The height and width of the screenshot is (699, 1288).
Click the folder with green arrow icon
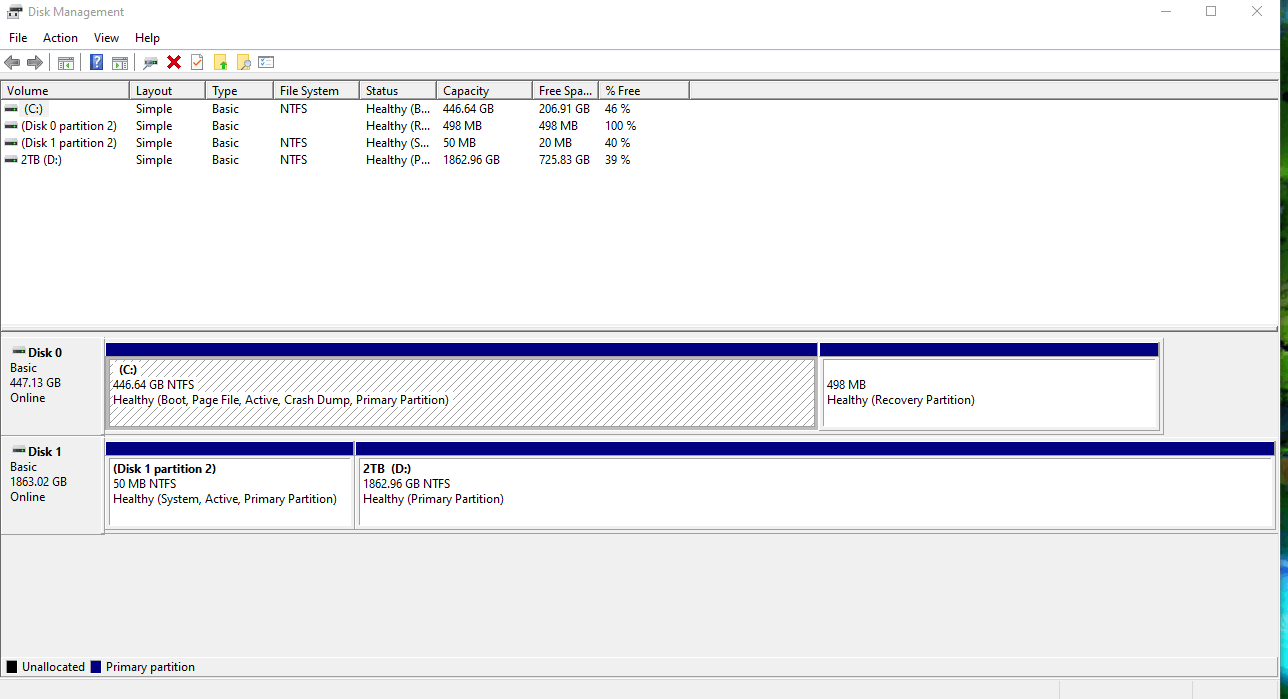[220, 62]
